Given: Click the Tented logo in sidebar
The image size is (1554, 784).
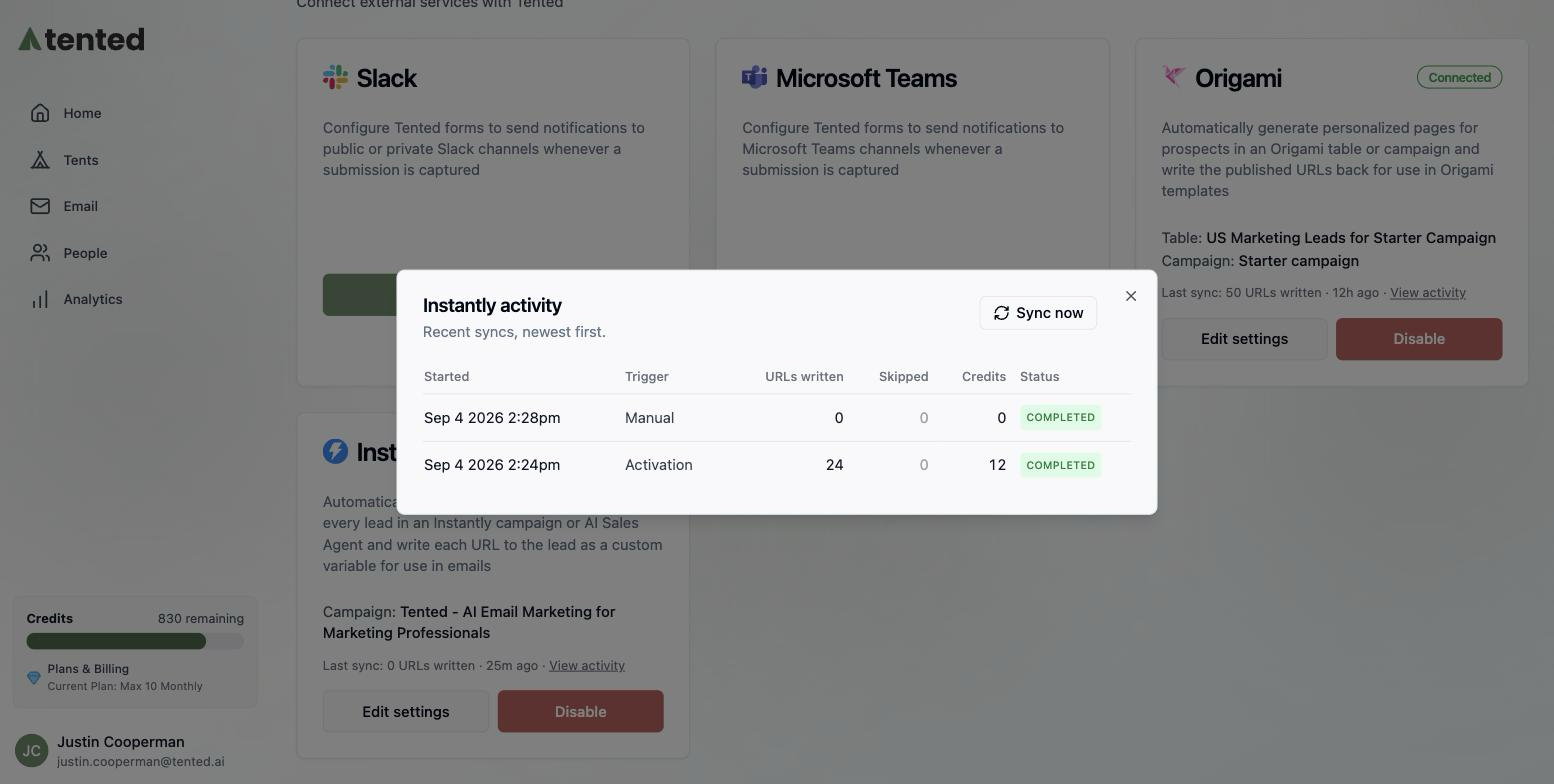Looking at the screenshot, I should click(81, 39).
